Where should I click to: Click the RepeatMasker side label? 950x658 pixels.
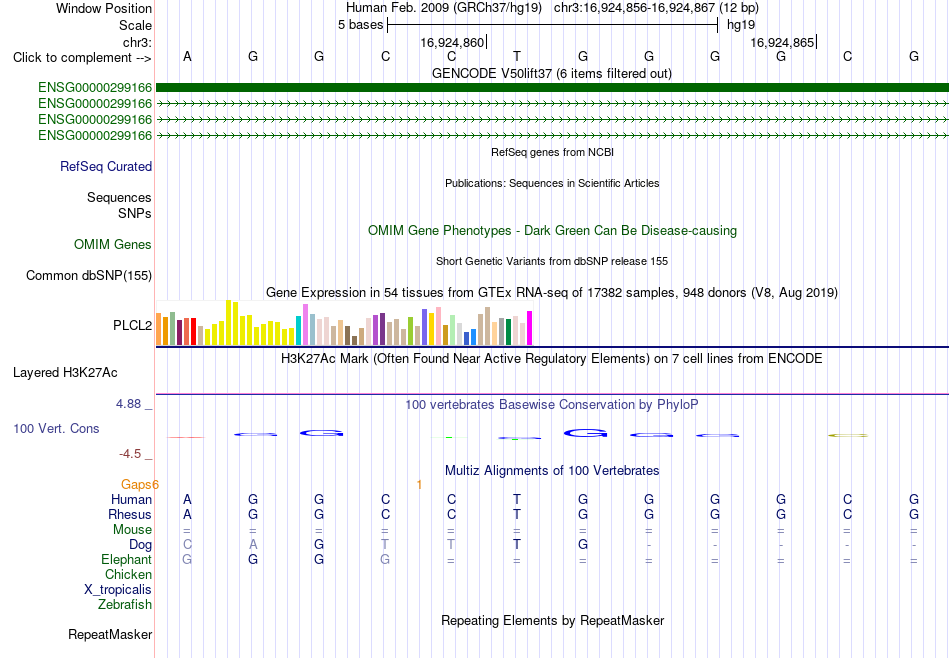(x=110, y=634)
